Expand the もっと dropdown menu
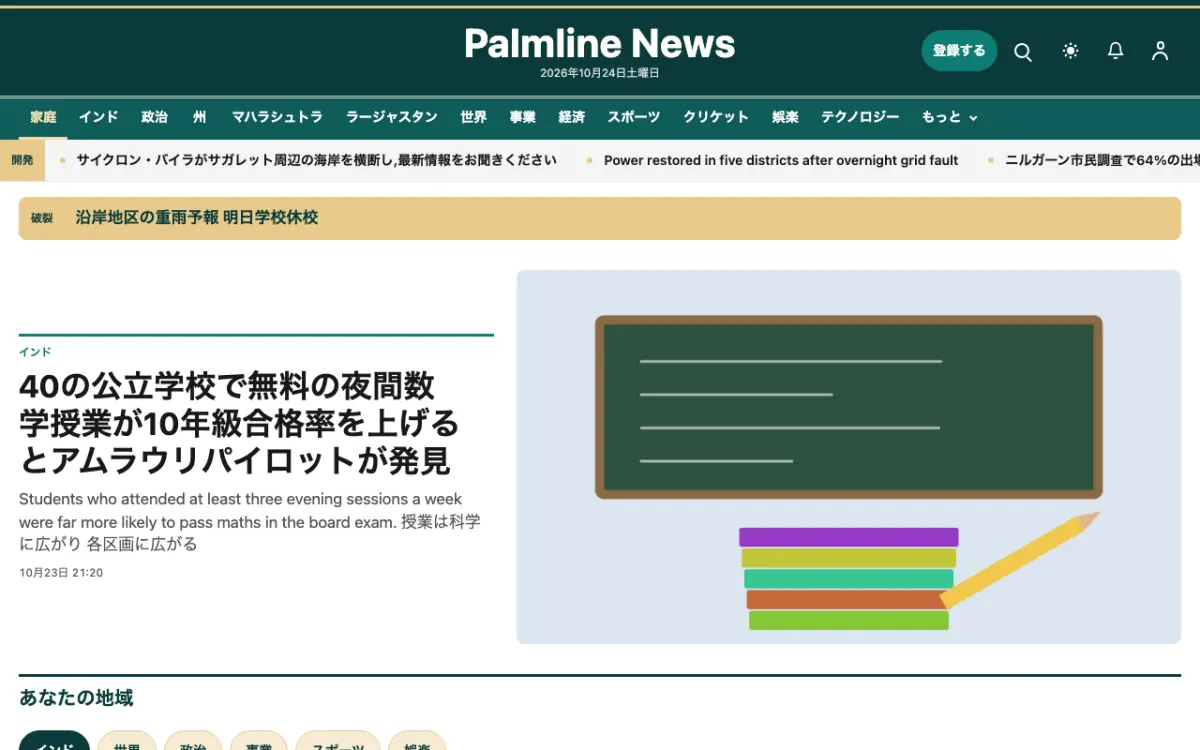Image resolution: width=1200 pixels, height=750 pixels. pyautogui.click(x=949, y=117)
